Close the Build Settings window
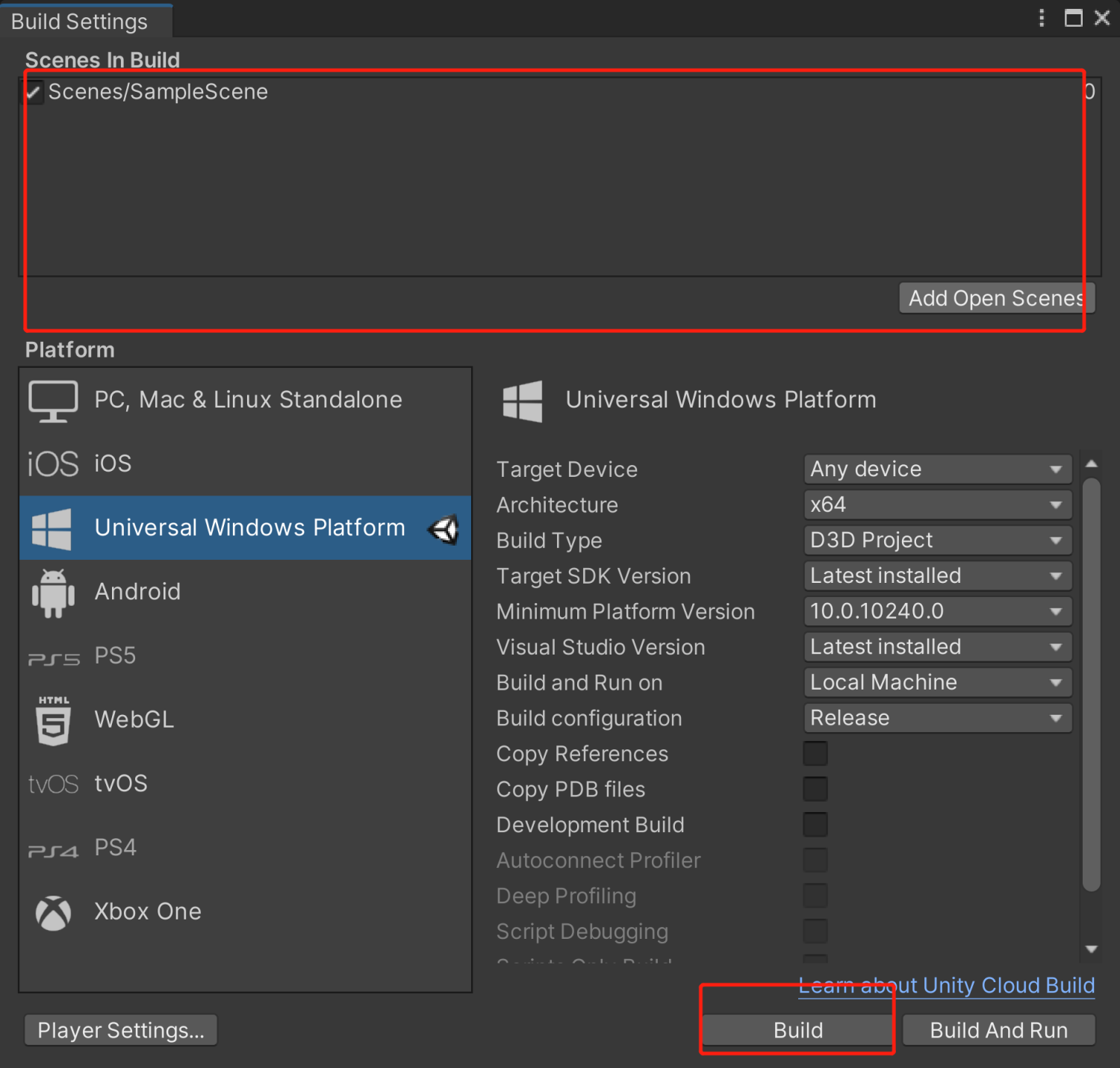Screen dimensions: 1120x1068 [x=1102, y=18]
